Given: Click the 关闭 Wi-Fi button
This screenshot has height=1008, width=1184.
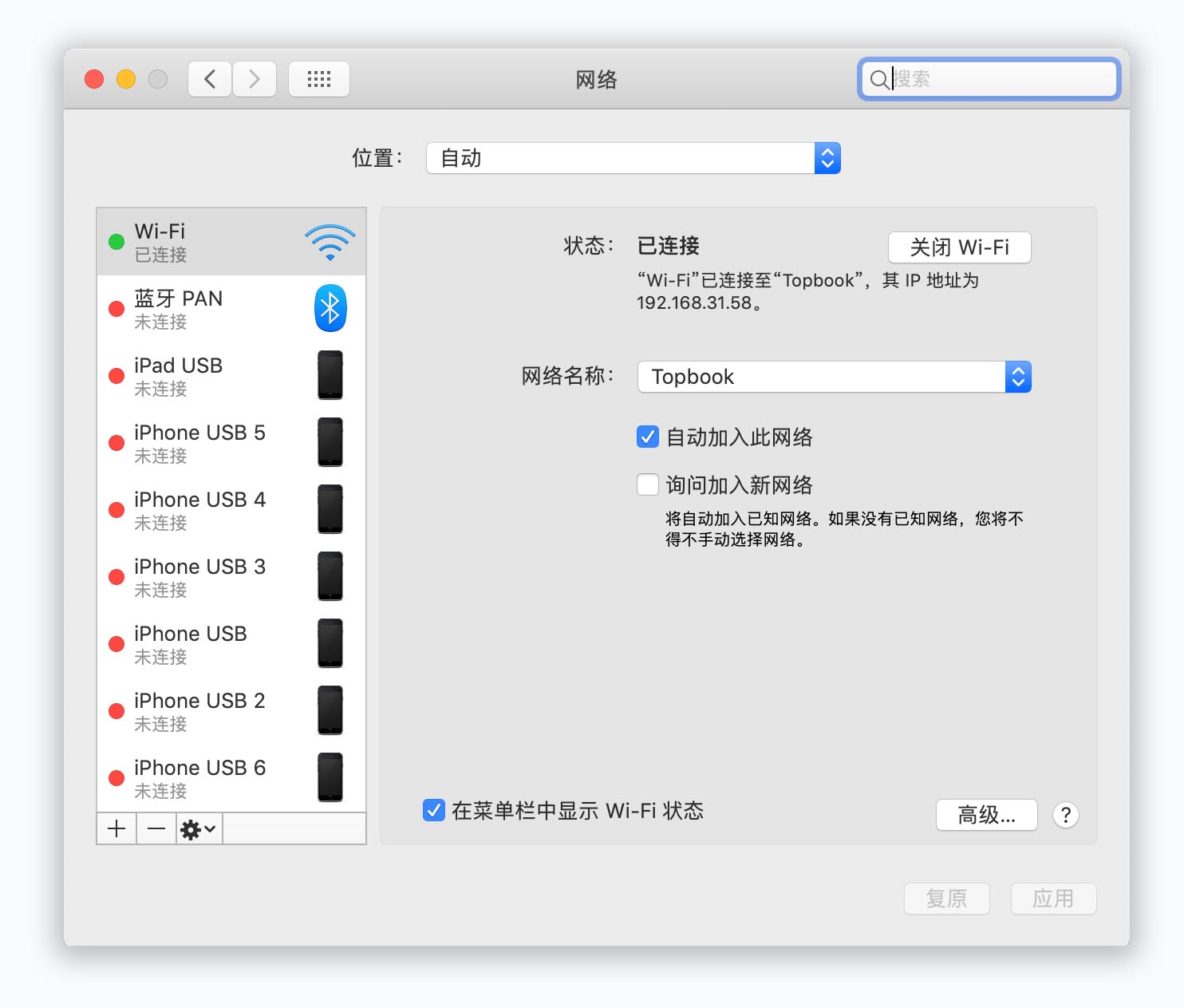Looking at the screenshot, I should (x=960, y=247).
